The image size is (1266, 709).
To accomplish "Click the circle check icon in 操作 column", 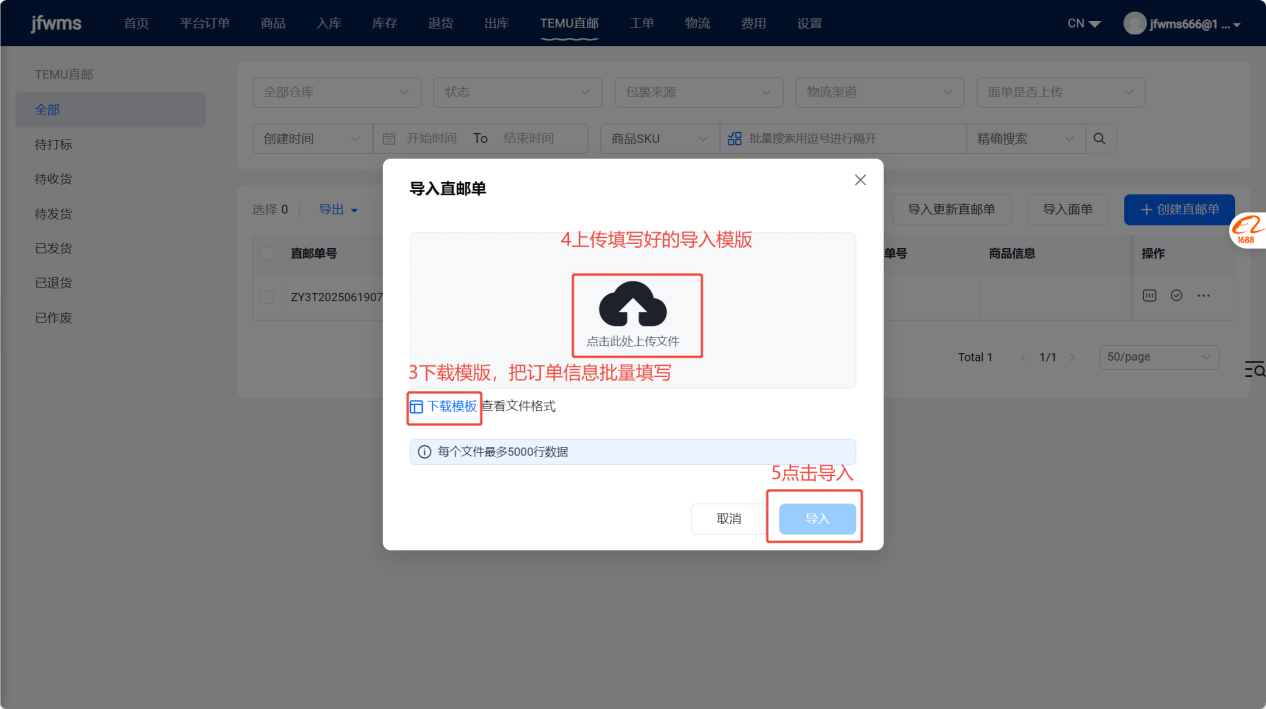I will click(x=1177, y=296).
